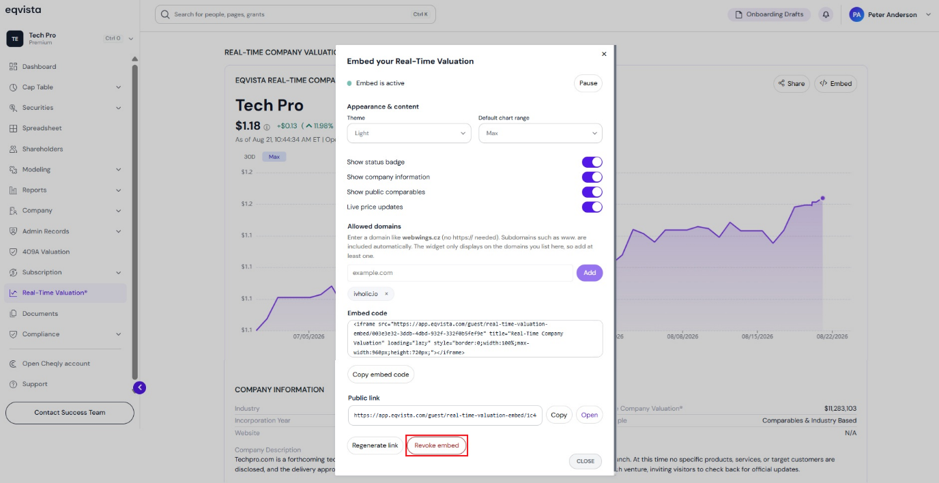Click info icon next to $1.18 price
This screenshot has width=939, height=483.
[x=266, y=127]
